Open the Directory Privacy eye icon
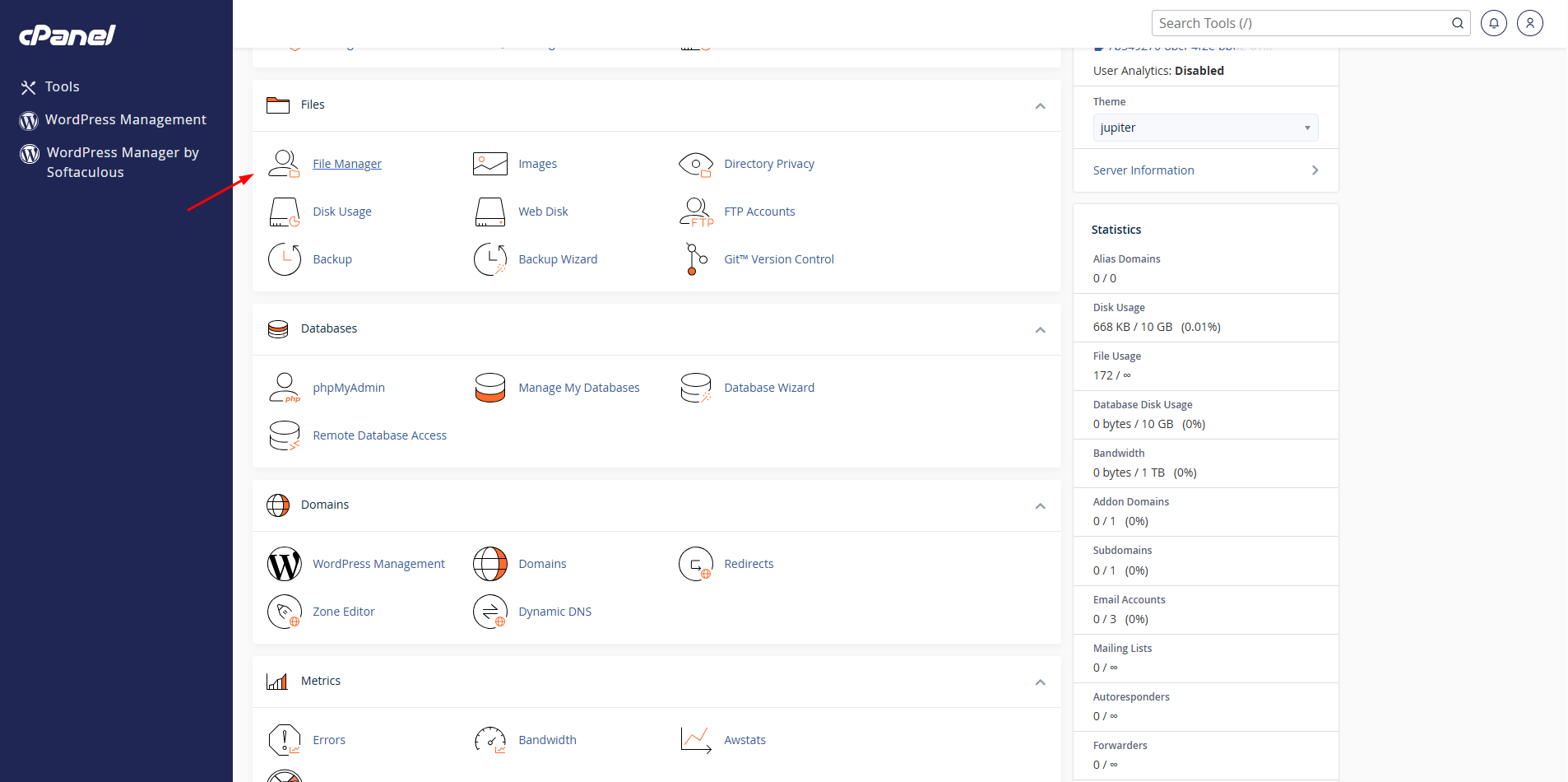The width and height of the screenshot is (1568, 782). (696, 164)
